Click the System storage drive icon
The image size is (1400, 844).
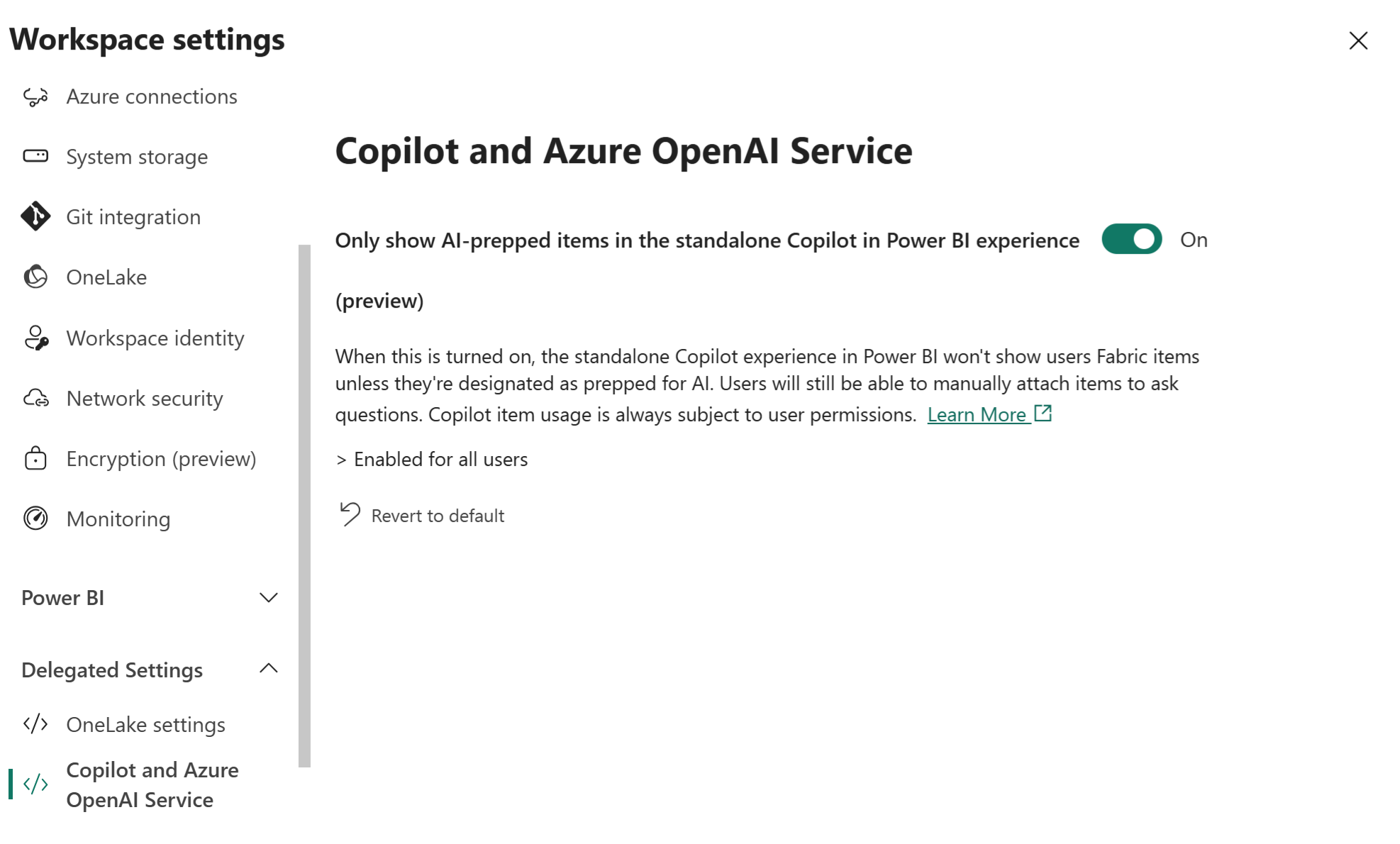pyautogui.click(x=35, y=156)
